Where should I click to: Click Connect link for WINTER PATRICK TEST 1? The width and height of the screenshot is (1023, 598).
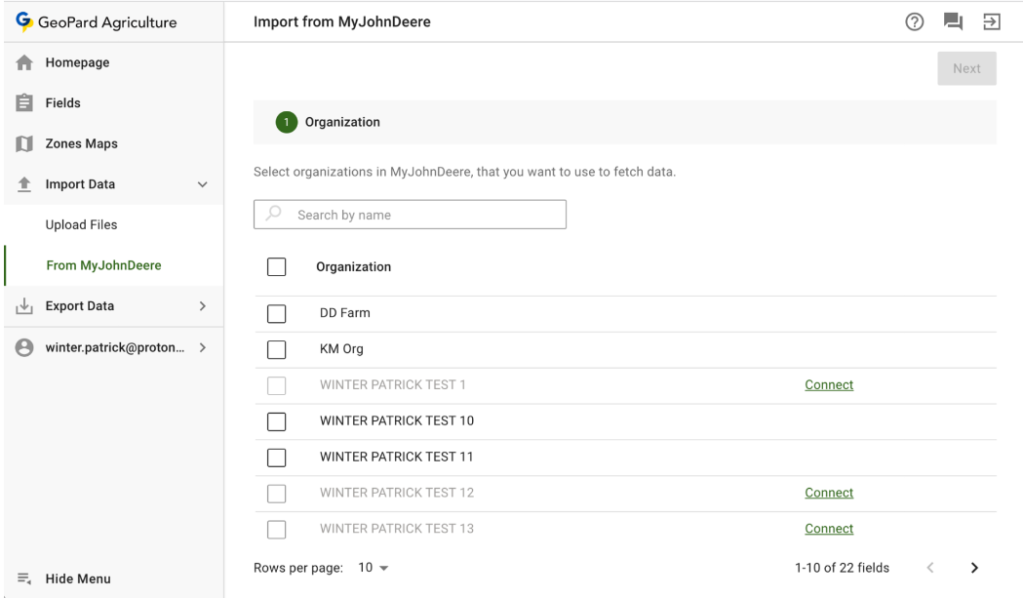tap(829, 385)
